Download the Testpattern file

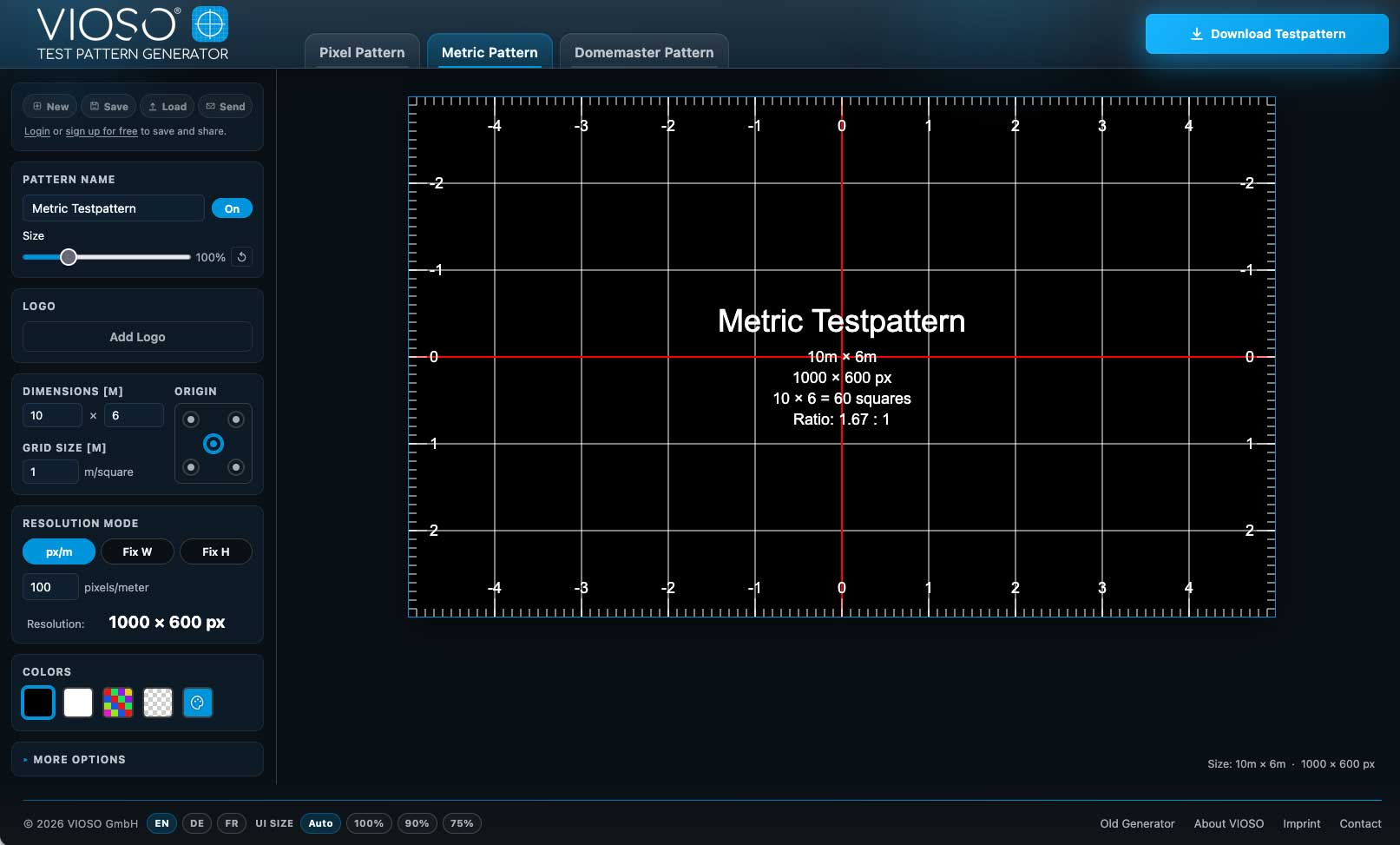[1266, 34]
